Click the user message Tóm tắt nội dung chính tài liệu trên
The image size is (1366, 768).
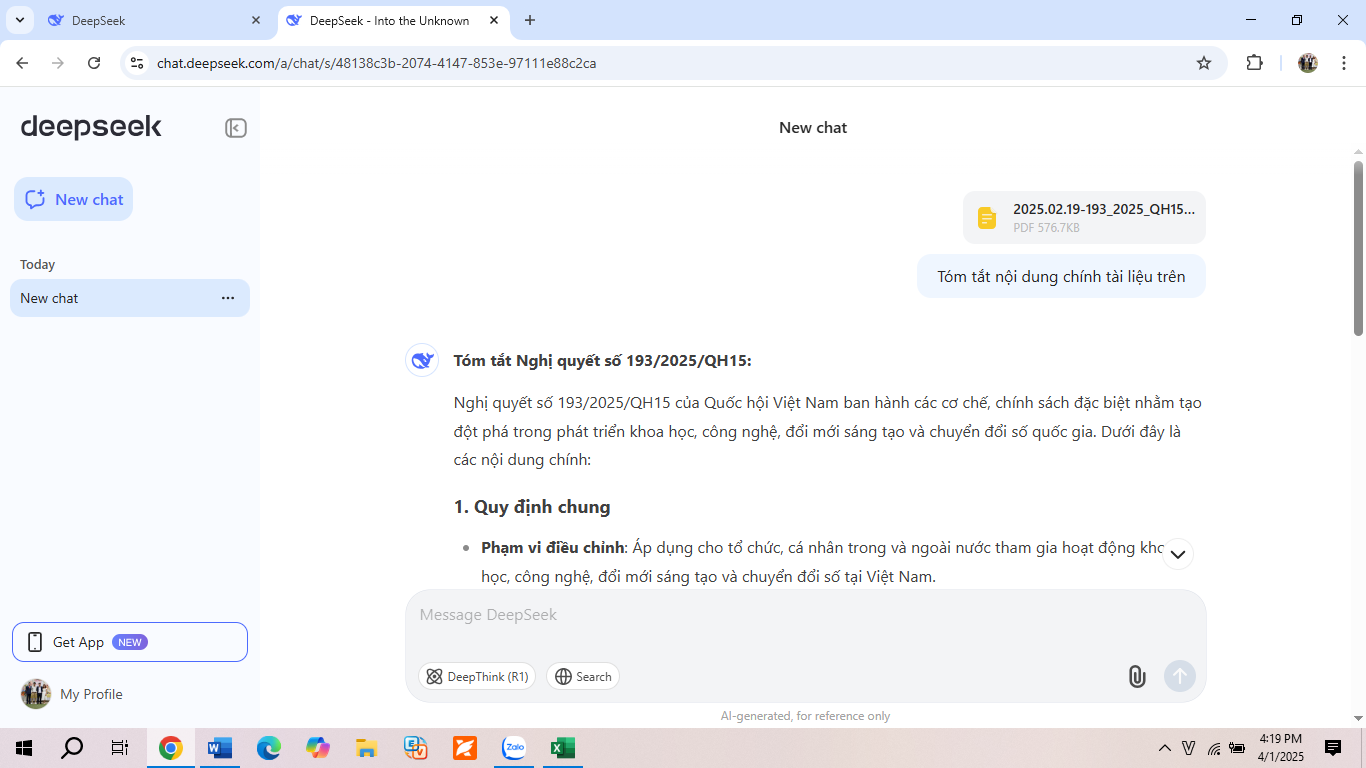coord(1061,276)
